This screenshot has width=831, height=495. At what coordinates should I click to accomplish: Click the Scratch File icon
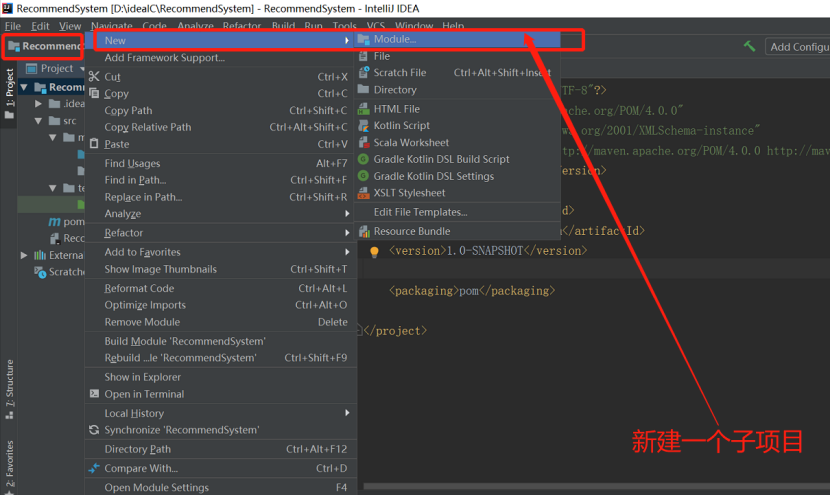(364, 73)
